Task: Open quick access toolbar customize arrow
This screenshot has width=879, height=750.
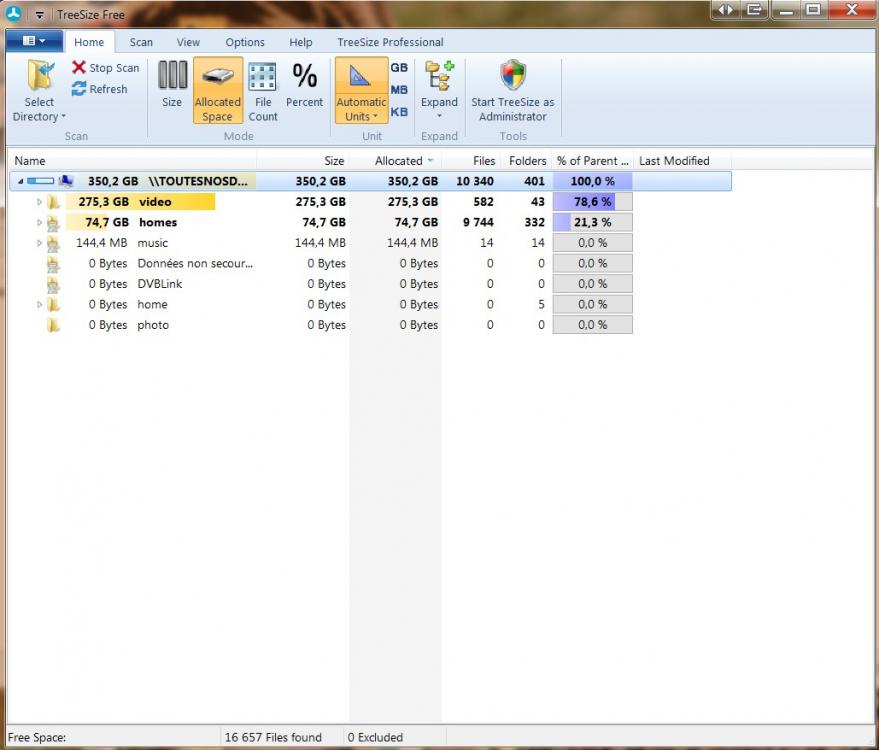Action: [39, 15]
